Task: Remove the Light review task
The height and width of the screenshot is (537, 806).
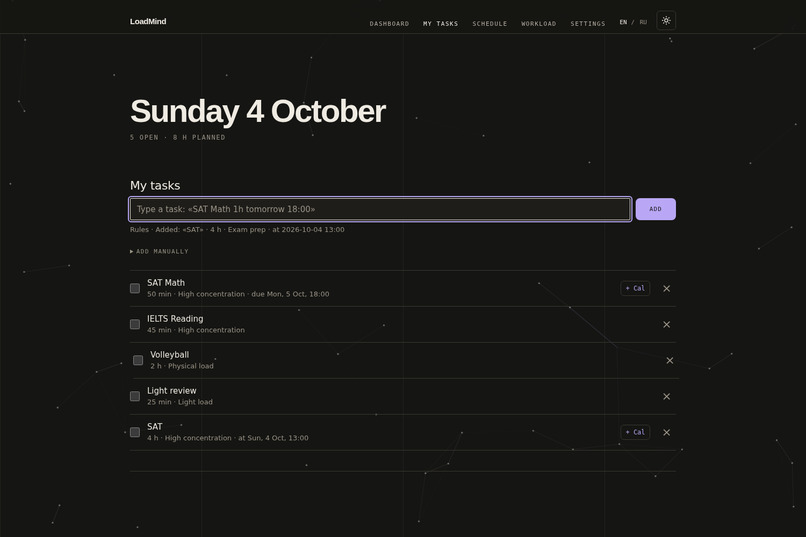Action: (x=666, y=397)
